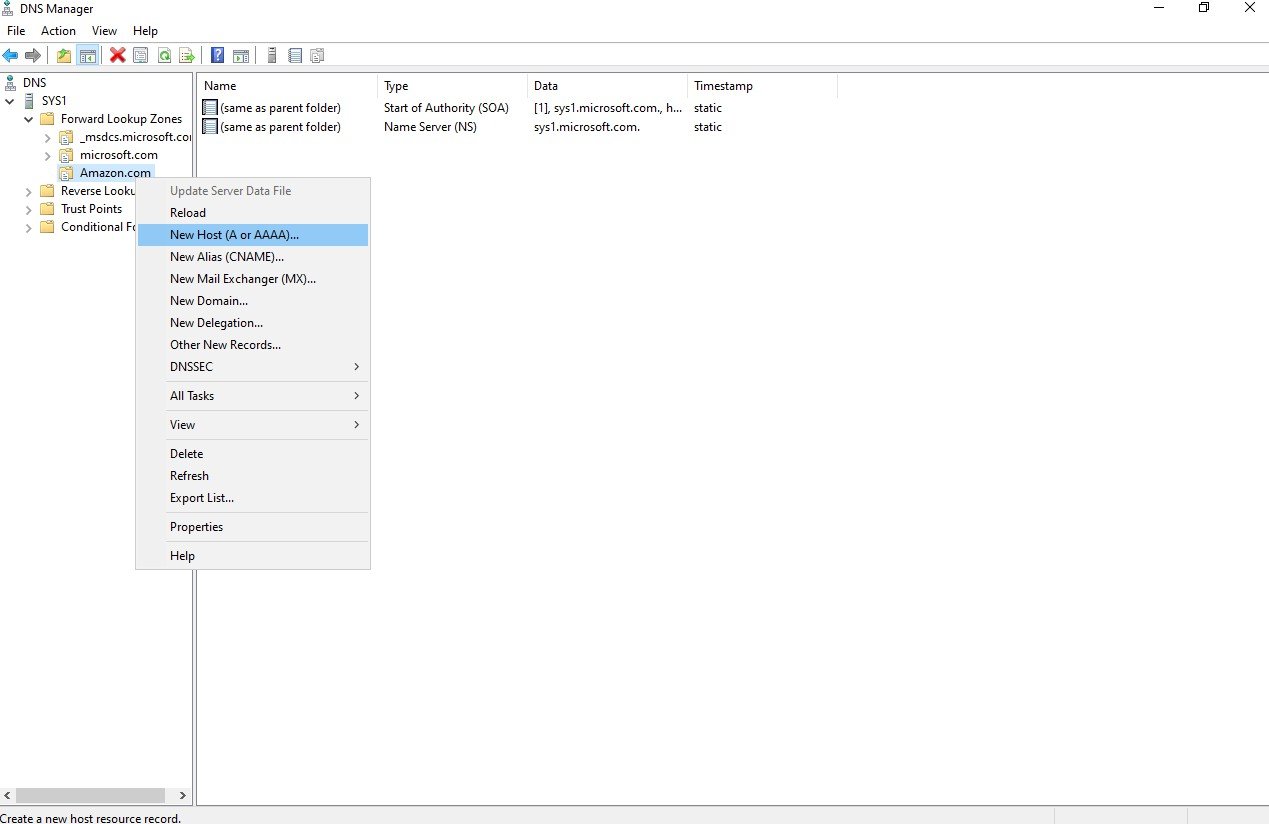Choose New Host (A or AAAA)
This screenshot has width=1269, height=824.
point(253,235)
